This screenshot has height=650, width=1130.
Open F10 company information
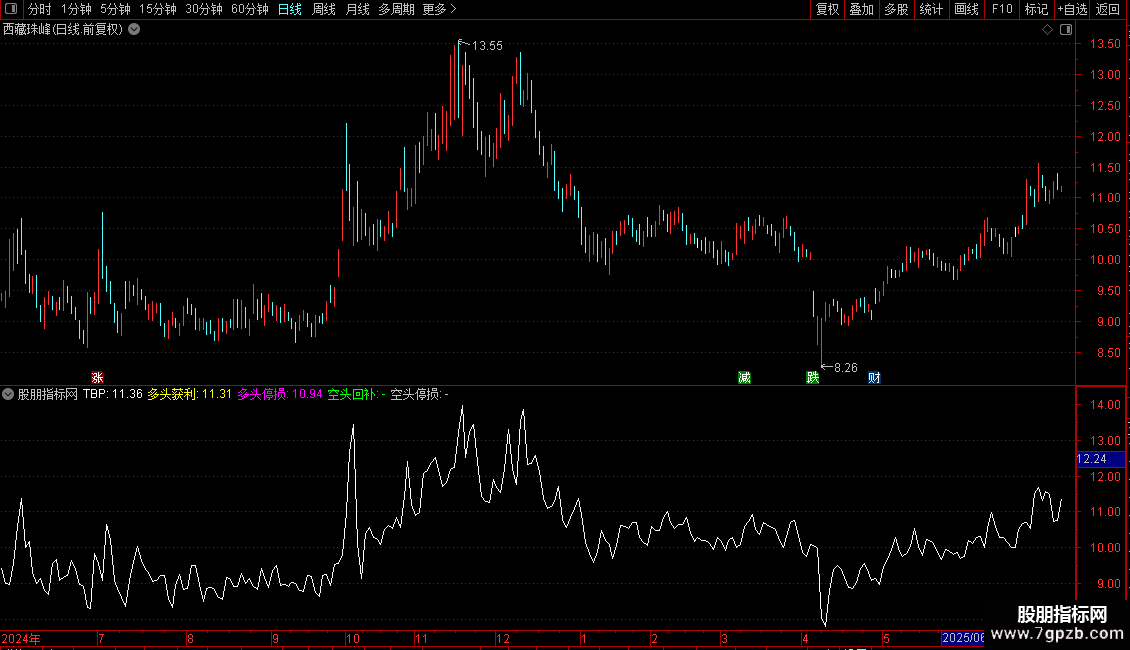pyautogui.click(x=1002, y=9)
